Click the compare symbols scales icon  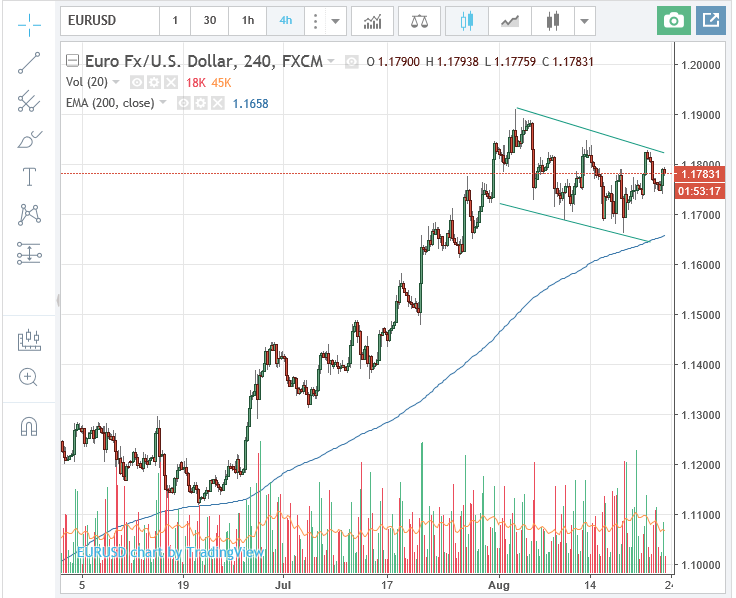click(x=418, y=21)
